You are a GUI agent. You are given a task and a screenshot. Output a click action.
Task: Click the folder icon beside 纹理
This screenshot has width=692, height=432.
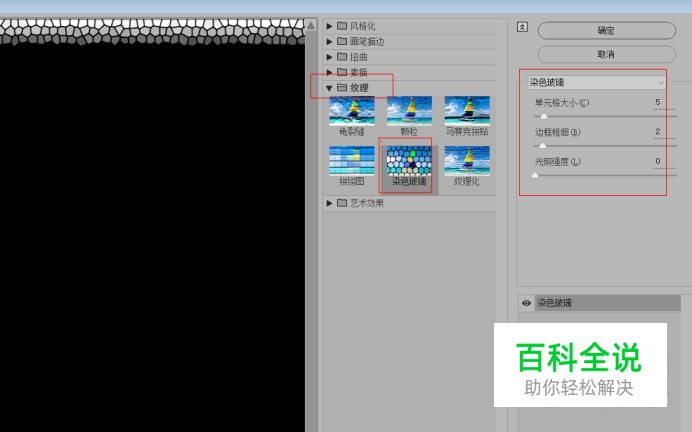342,87
